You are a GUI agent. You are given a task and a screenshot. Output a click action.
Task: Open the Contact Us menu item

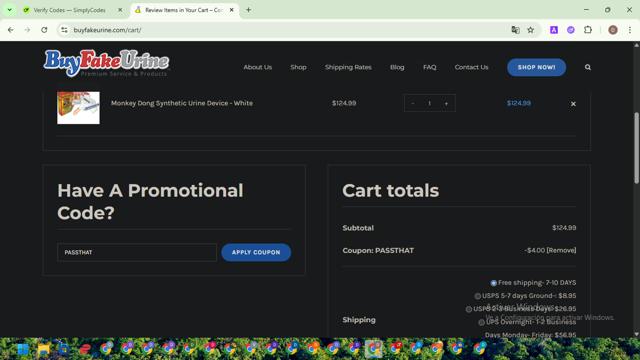point(471,67)
